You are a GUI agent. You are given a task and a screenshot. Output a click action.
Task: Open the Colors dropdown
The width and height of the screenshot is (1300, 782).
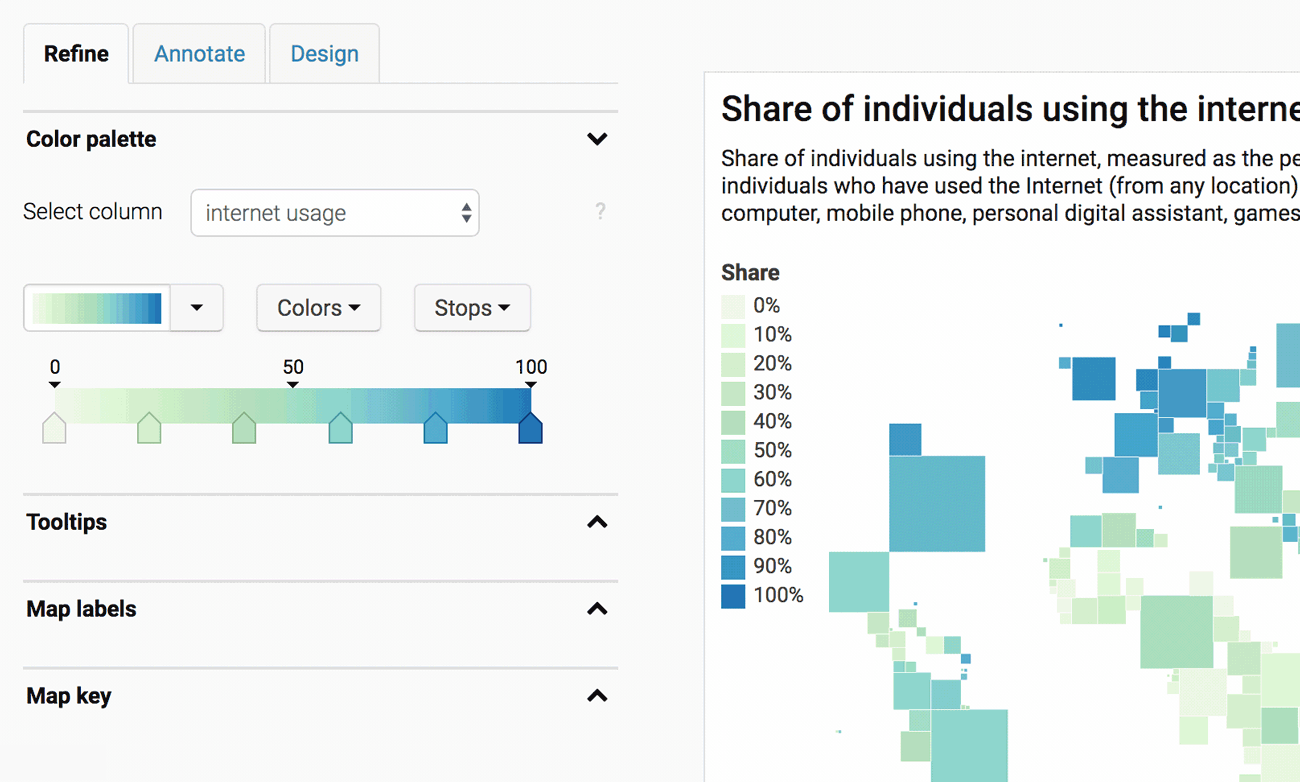(318, 308)
